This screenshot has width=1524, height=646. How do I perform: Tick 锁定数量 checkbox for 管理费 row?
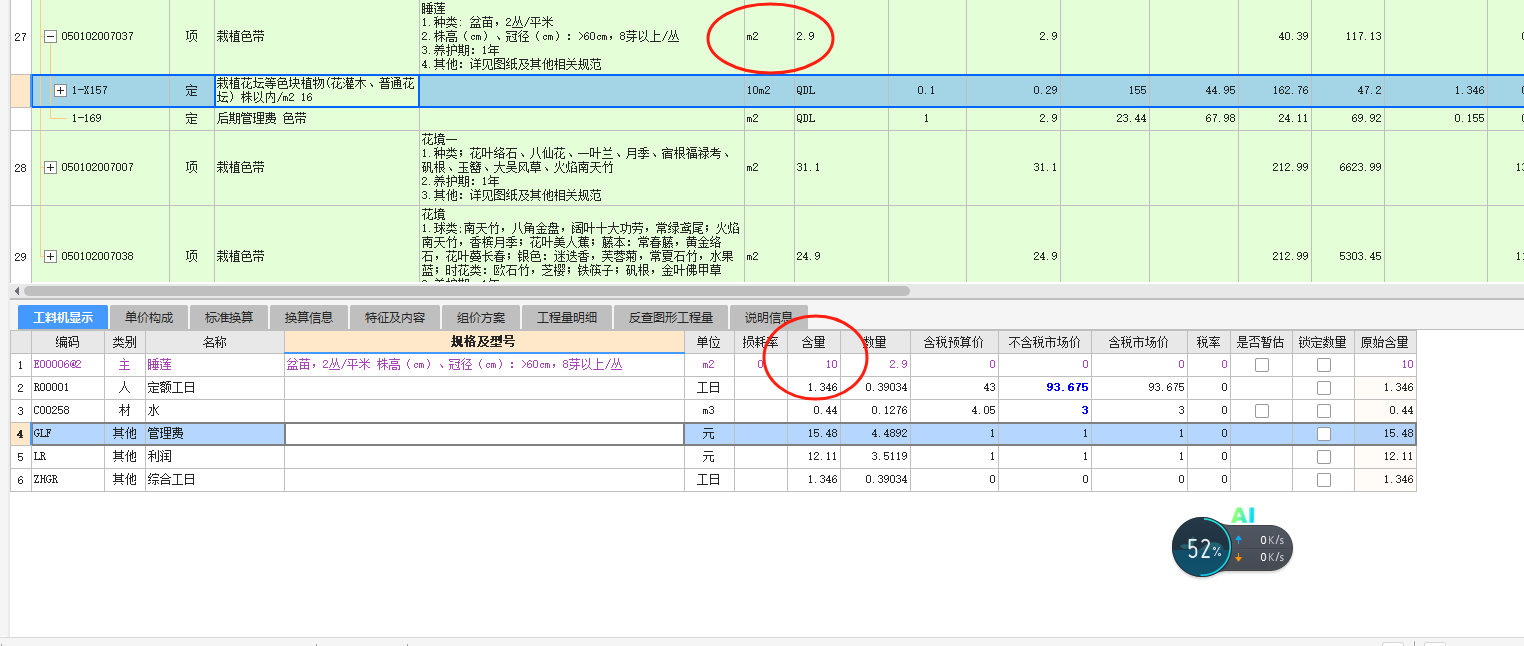pos(1324,434)
